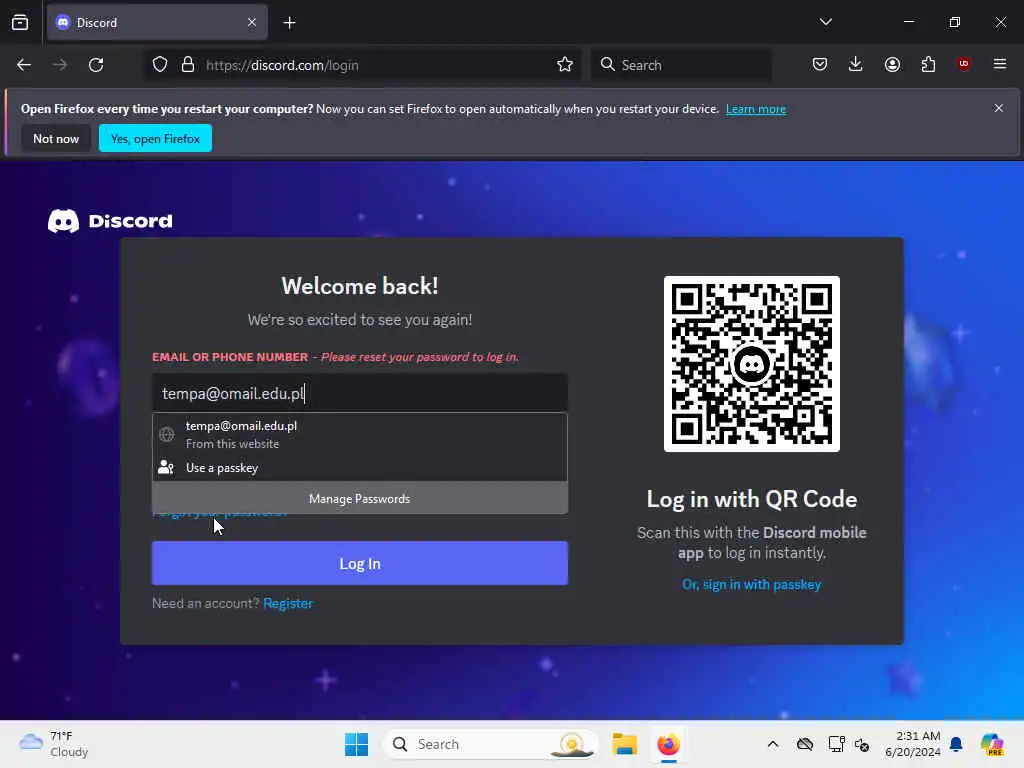Click Yes, open Firefox button
This screenshot has height=768, width=1024.
pos(155,138)
